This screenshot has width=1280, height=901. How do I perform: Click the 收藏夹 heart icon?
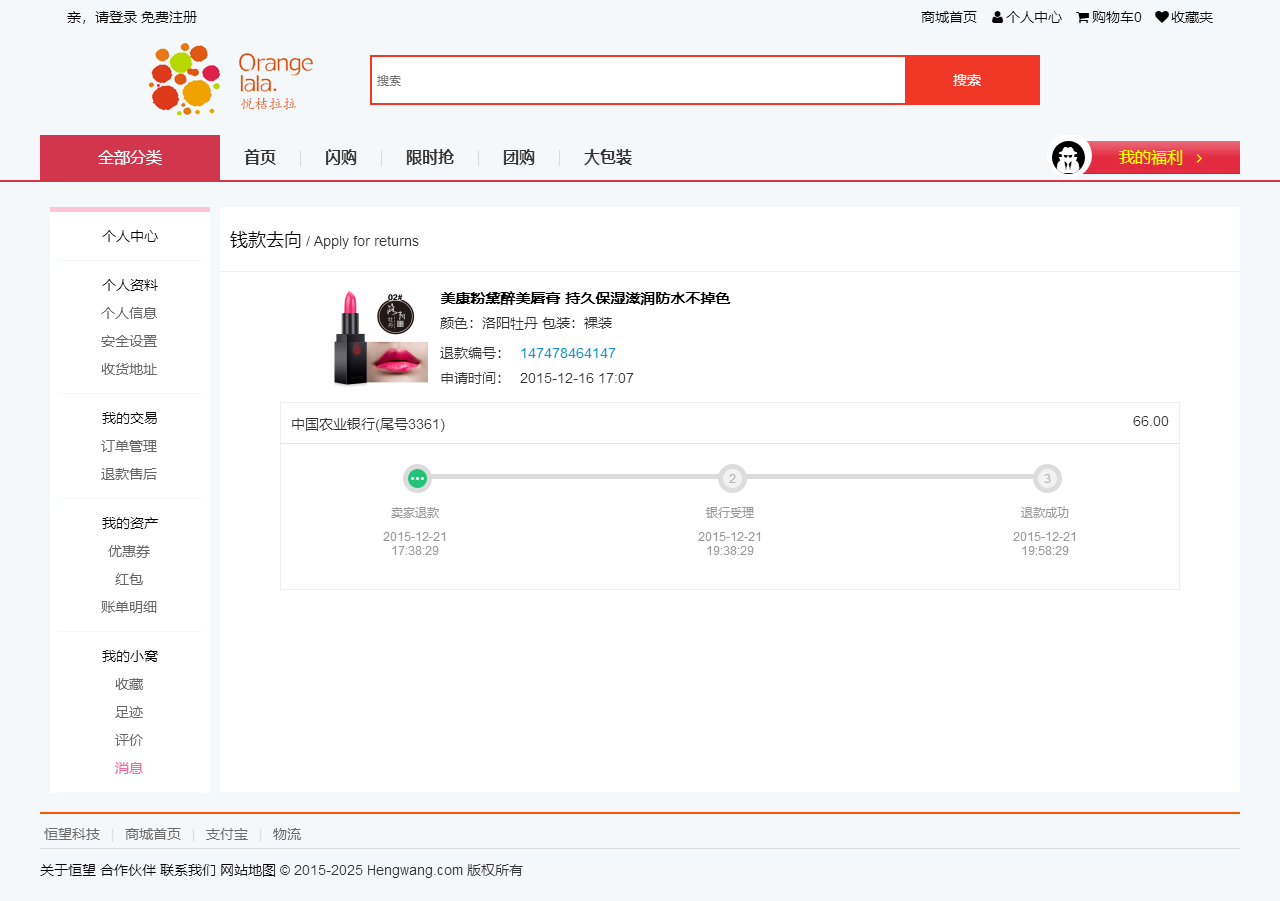click(1161, 17)
